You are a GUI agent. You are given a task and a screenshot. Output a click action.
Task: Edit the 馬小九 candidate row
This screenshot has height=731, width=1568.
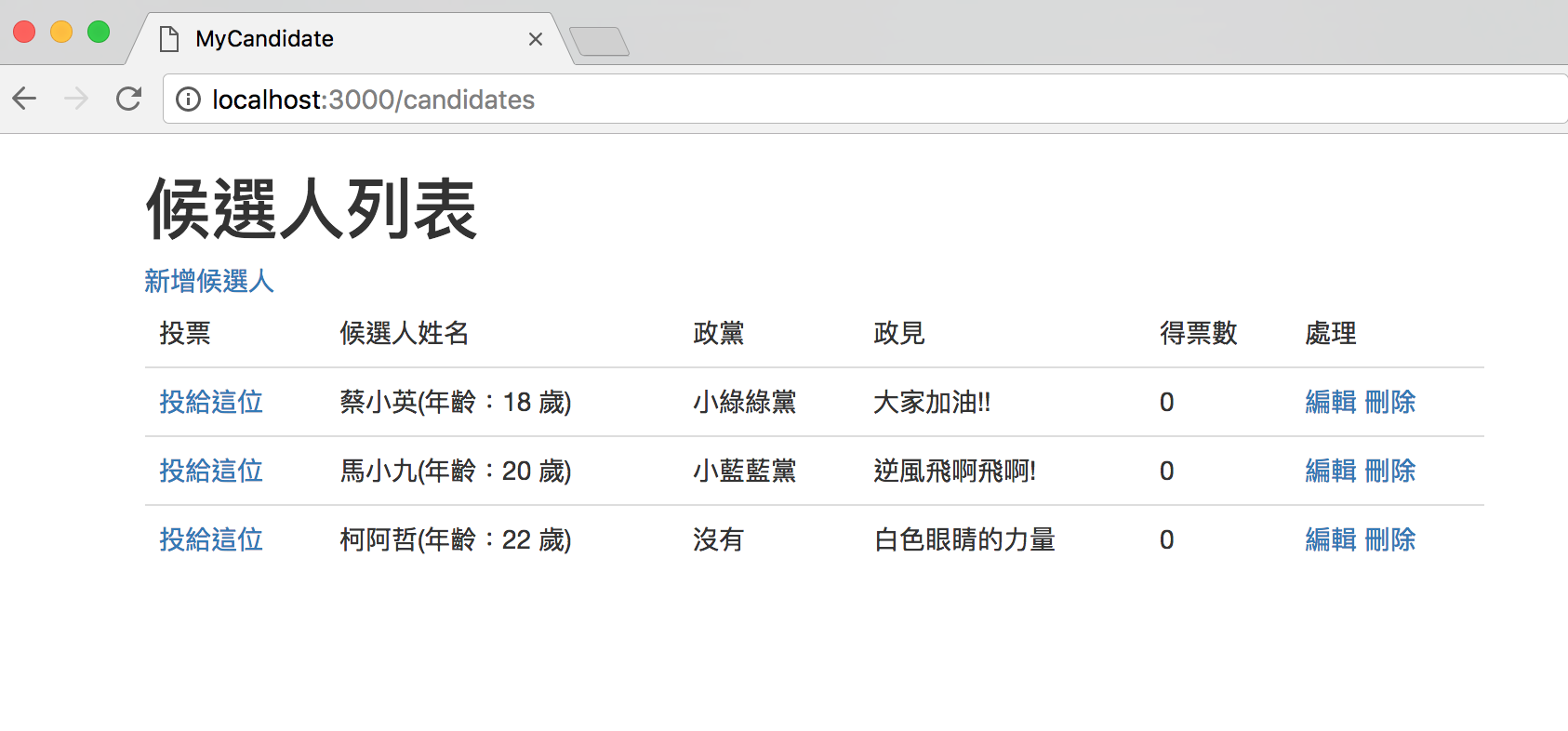(x=1331, y=471)
